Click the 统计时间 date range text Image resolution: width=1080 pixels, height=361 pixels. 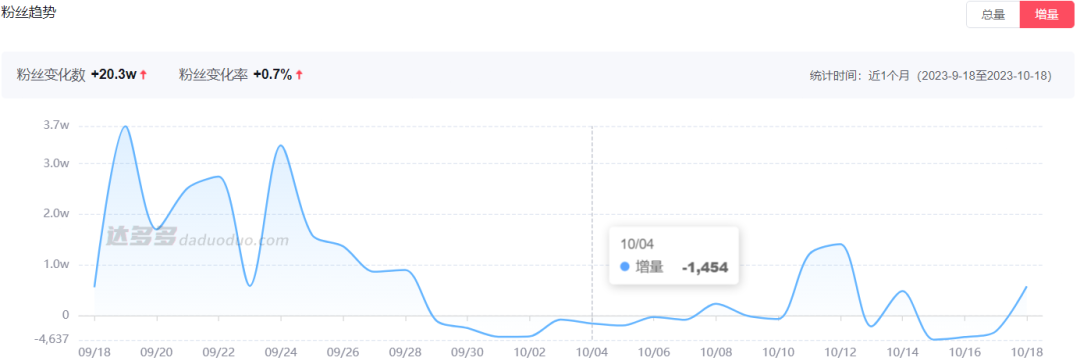[931, 76]
